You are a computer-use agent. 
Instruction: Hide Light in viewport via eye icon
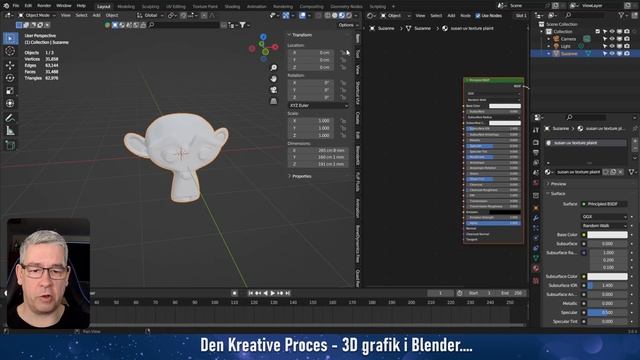point(612,46)
